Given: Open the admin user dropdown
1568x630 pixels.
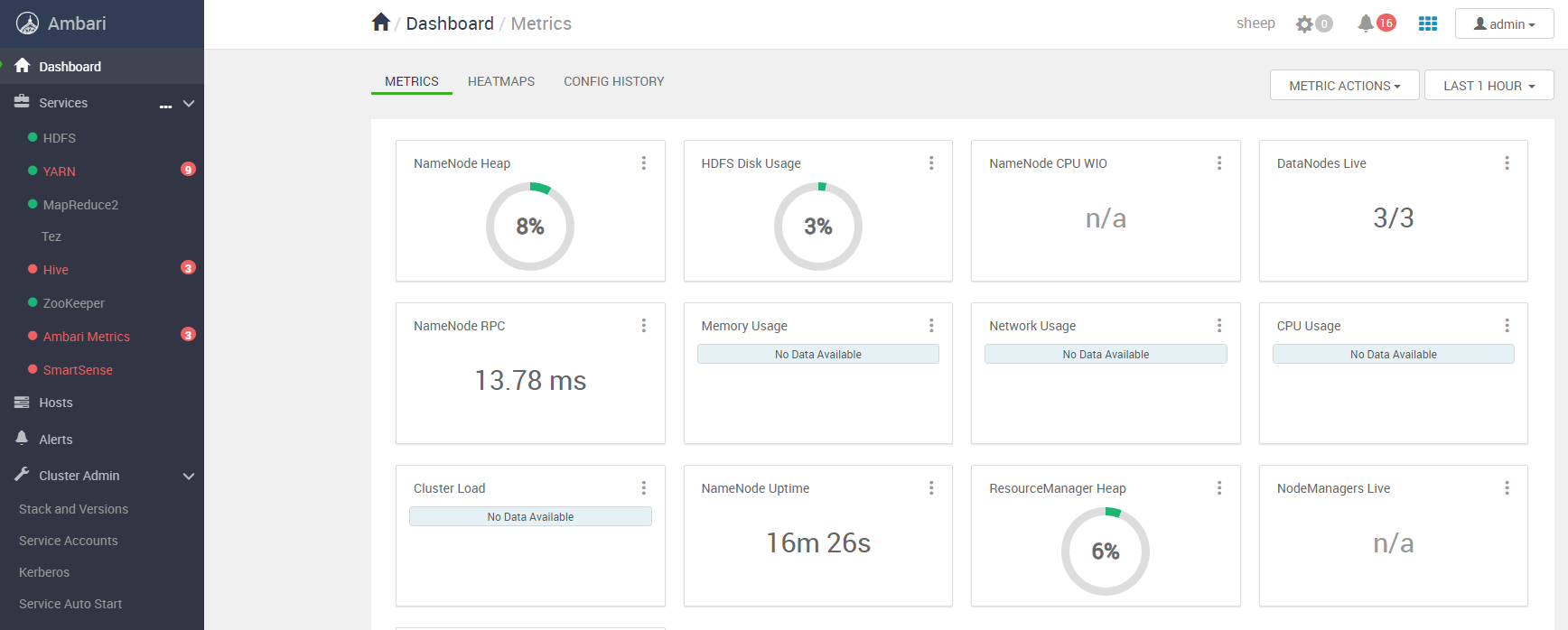Looking at the screenshot, I should click(1504, 24).
